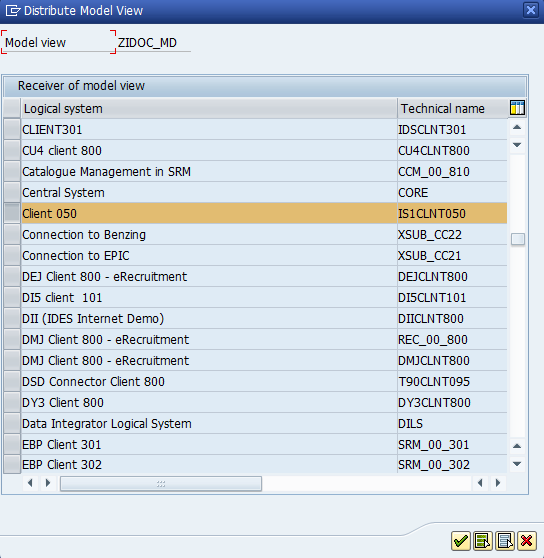Click the bottom scroll down arrow

(x=517, y=464)
